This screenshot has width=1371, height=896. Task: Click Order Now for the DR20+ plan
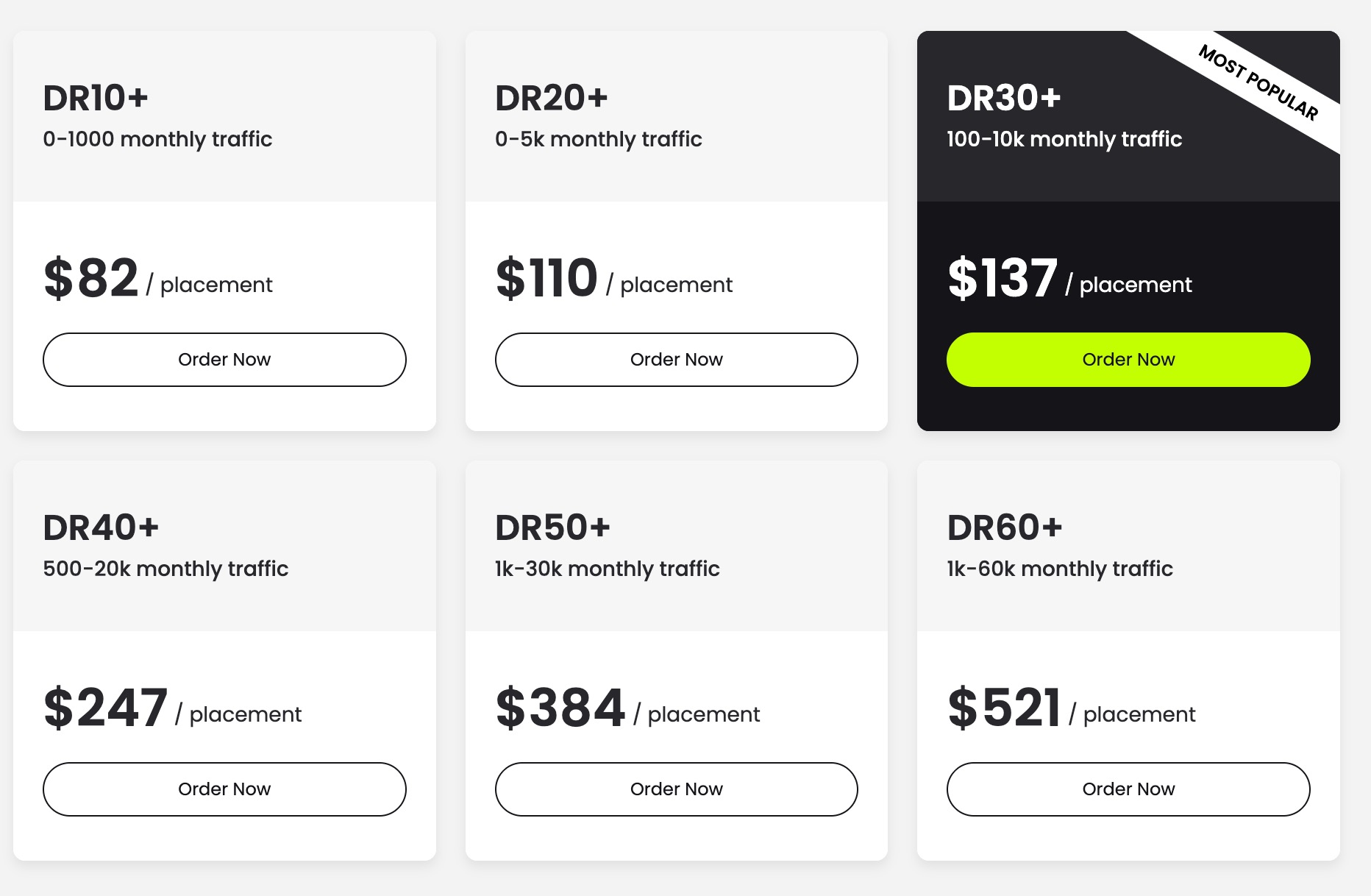coord(676,359)
